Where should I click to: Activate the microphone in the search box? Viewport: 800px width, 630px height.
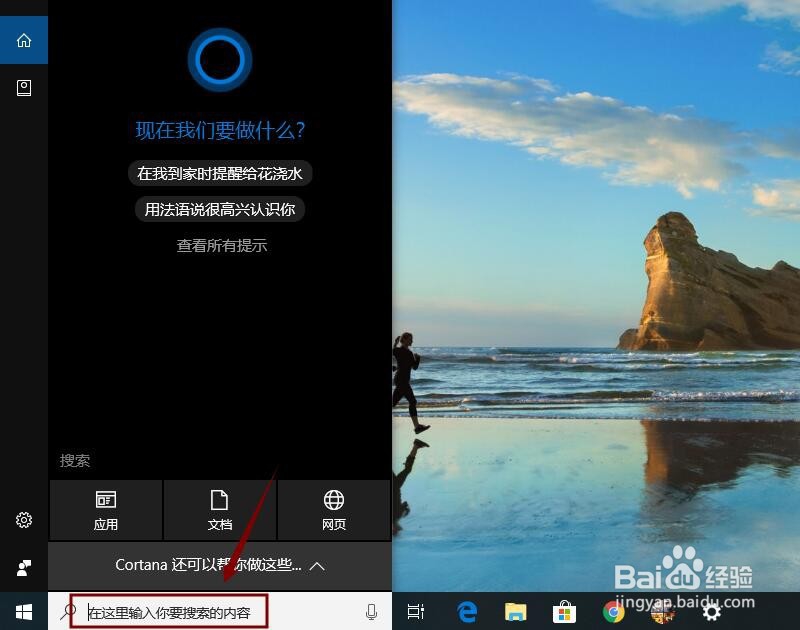[x=371, y=611]
